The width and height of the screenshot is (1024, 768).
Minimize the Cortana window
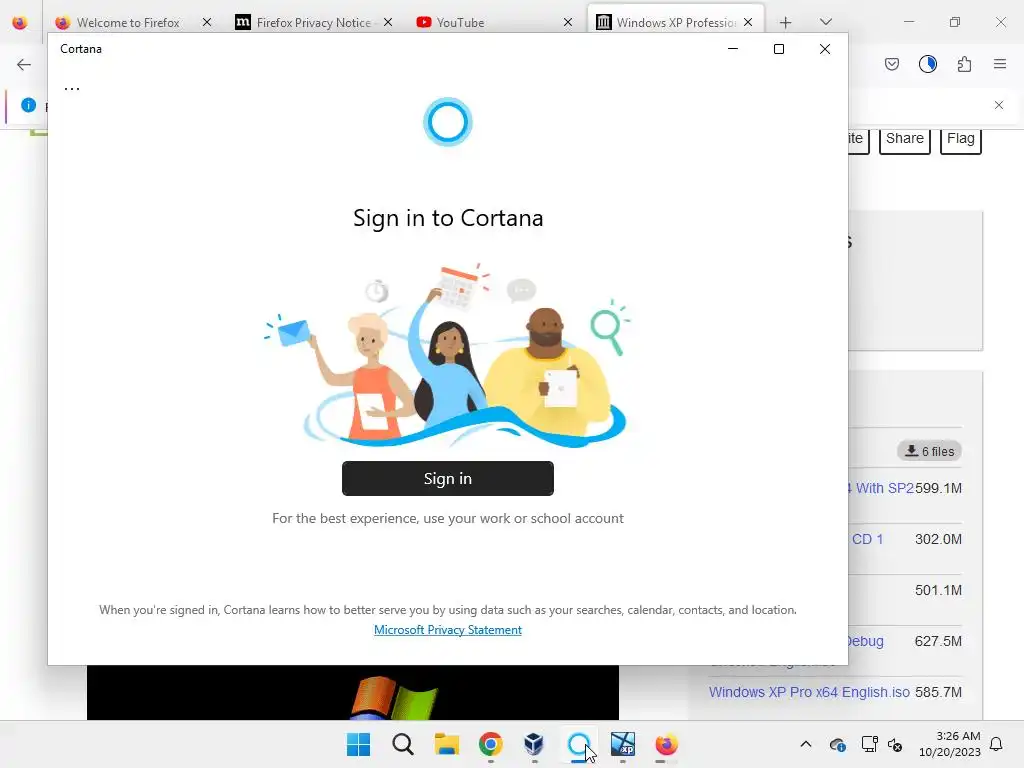coord(733,49)
